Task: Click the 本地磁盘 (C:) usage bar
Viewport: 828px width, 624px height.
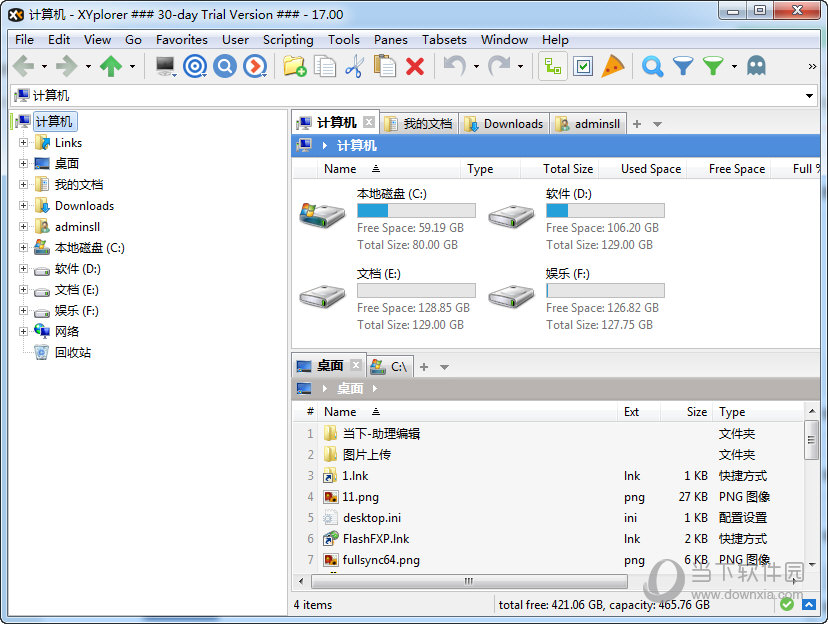Action: pos(416,211)
